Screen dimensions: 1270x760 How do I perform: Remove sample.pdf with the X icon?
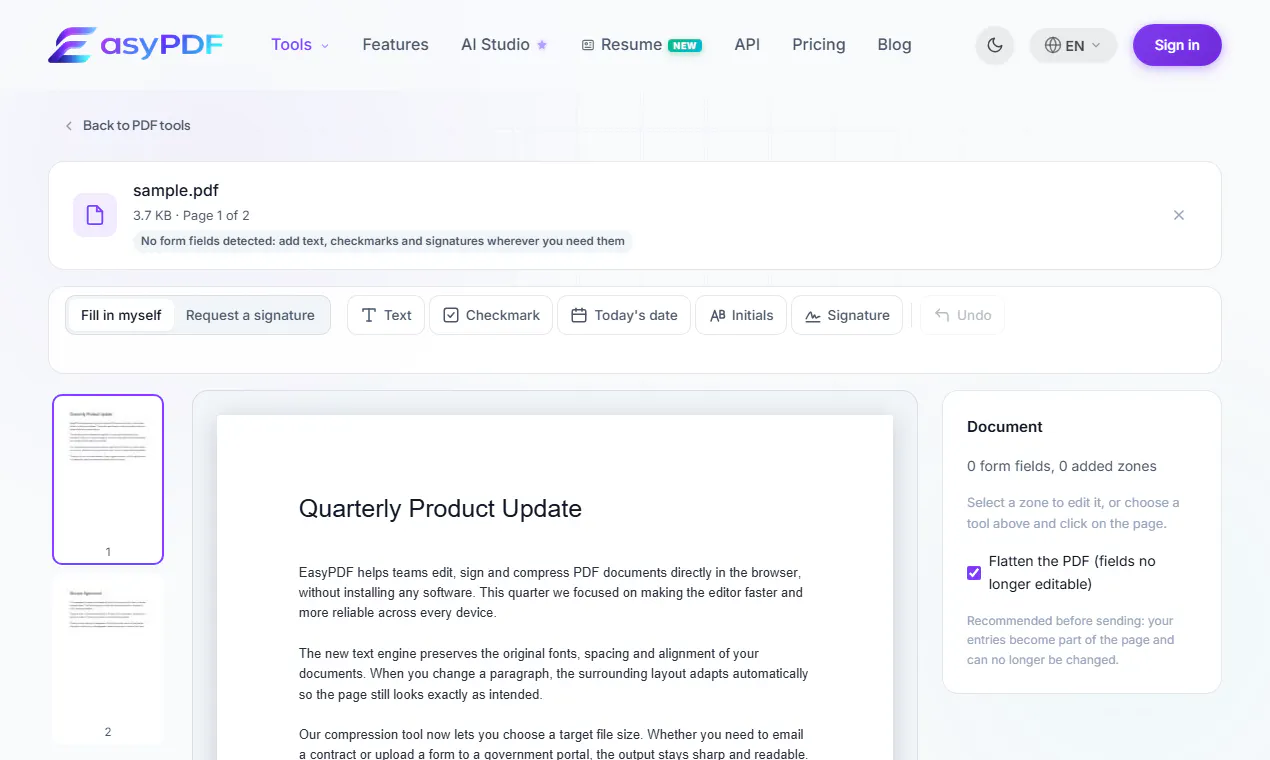1179,215
